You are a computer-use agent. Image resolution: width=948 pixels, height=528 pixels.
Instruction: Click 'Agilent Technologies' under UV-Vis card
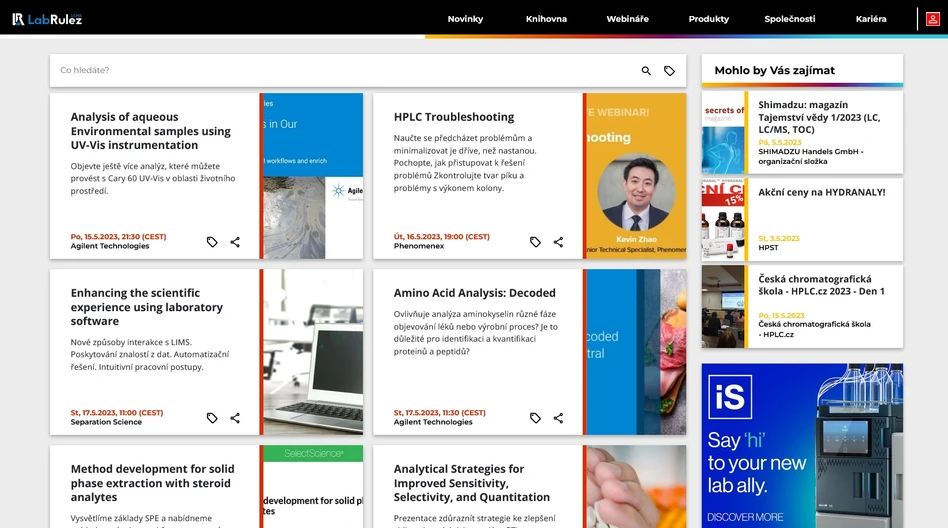(x=109, y=246)
